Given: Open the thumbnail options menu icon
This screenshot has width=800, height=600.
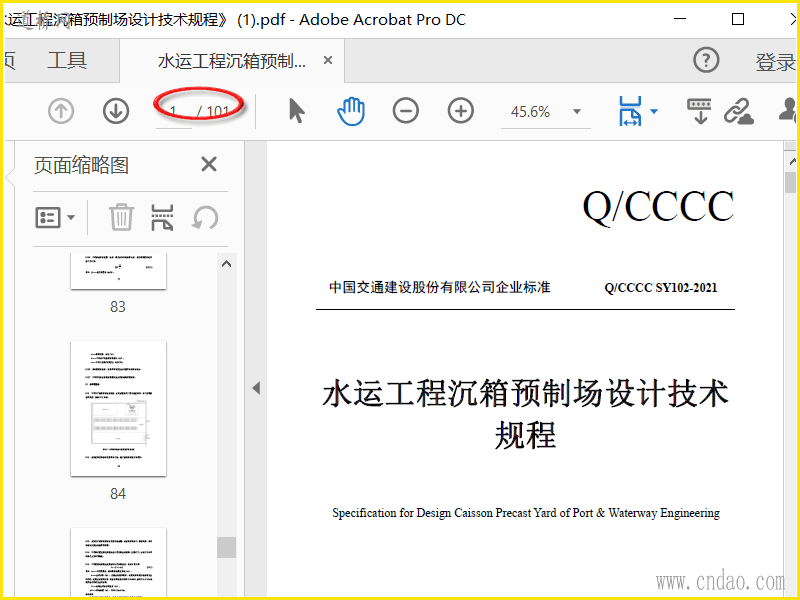Looking at the screenshot, I should [x=55, y=218].
